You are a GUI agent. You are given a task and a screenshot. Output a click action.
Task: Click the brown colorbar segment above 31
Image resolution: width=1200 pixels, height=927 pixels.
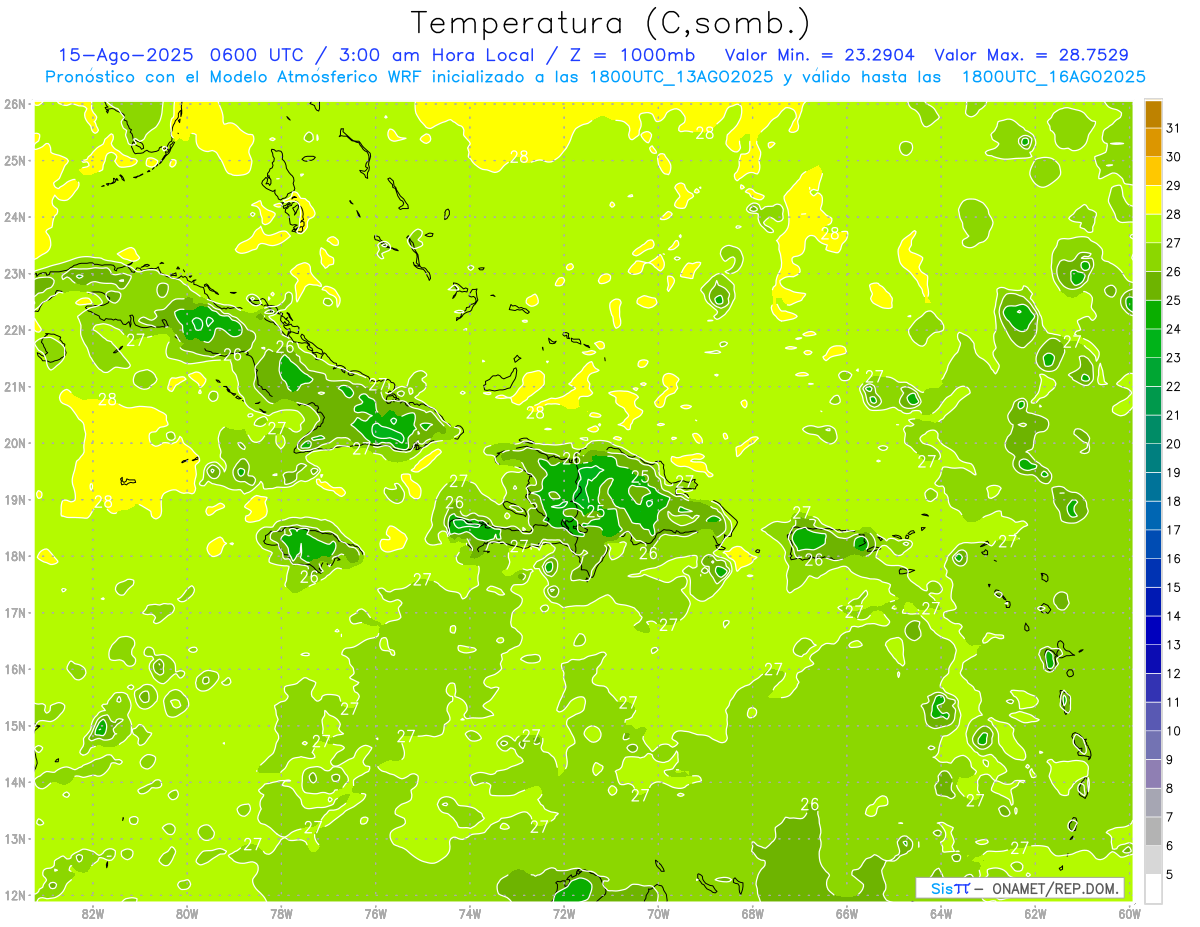[x=1153, y=114]
